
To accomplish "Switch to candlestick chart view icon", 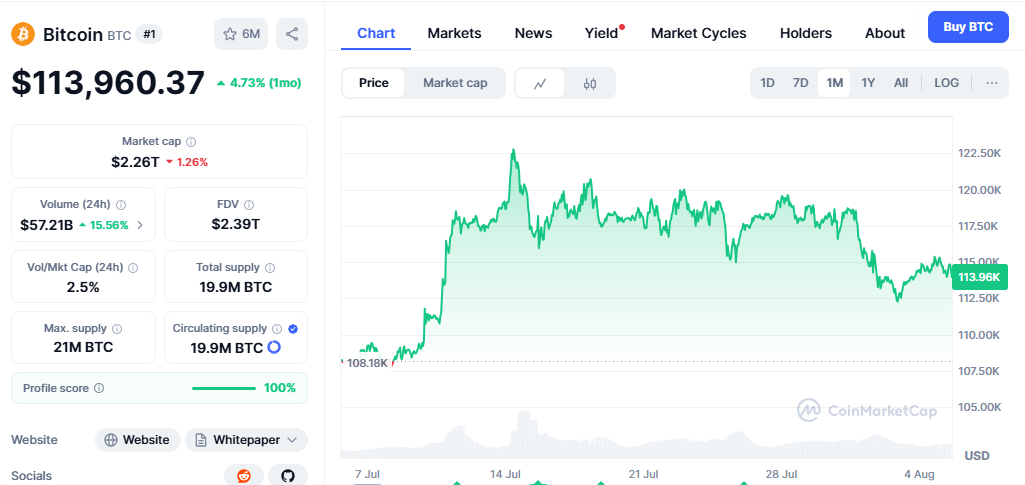I will click(590, 83).
